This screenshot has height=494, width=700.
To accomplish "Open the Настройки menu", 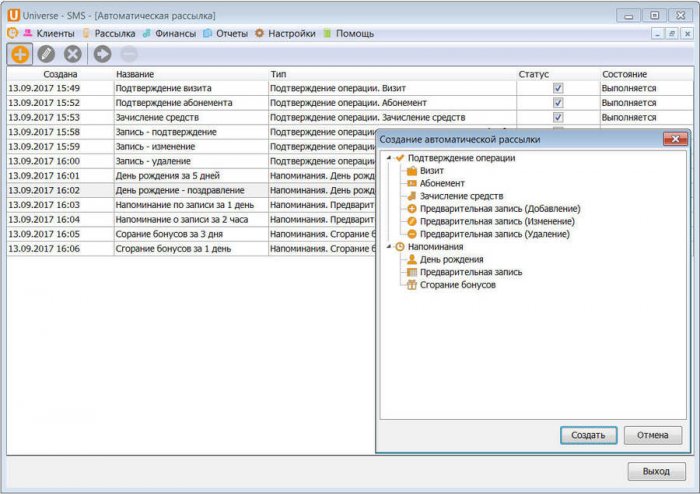I will pyautogui.click(x=290, y=33).
